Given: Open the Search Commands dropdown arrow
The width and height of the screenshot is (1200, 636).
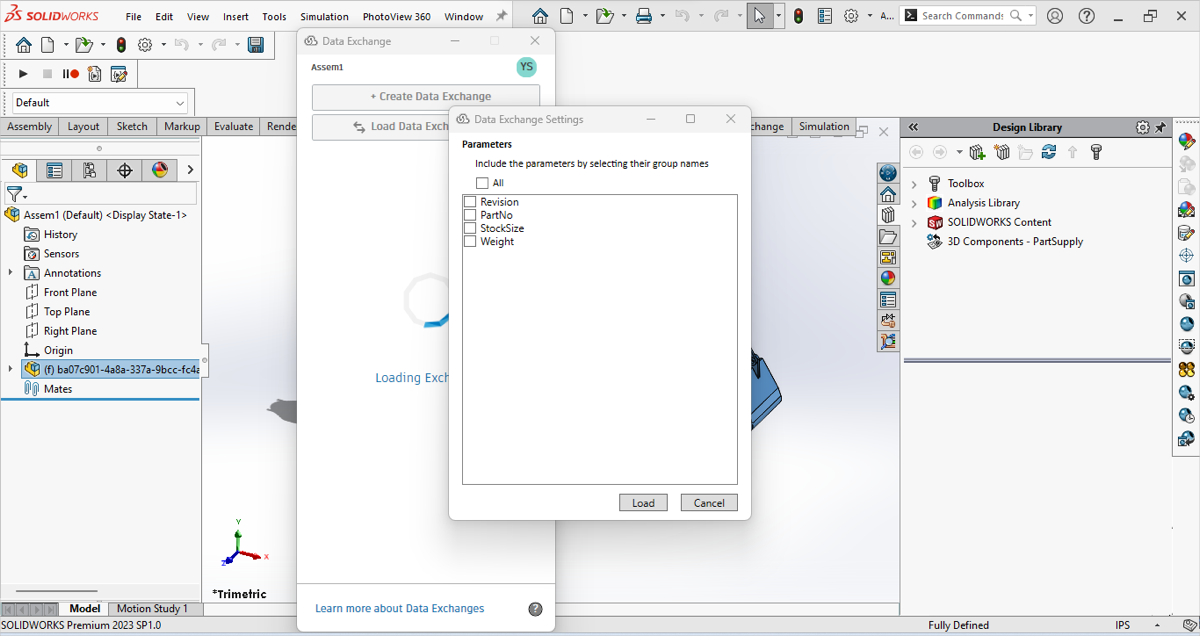Looking at the screenshot, I should (1030, 16).
